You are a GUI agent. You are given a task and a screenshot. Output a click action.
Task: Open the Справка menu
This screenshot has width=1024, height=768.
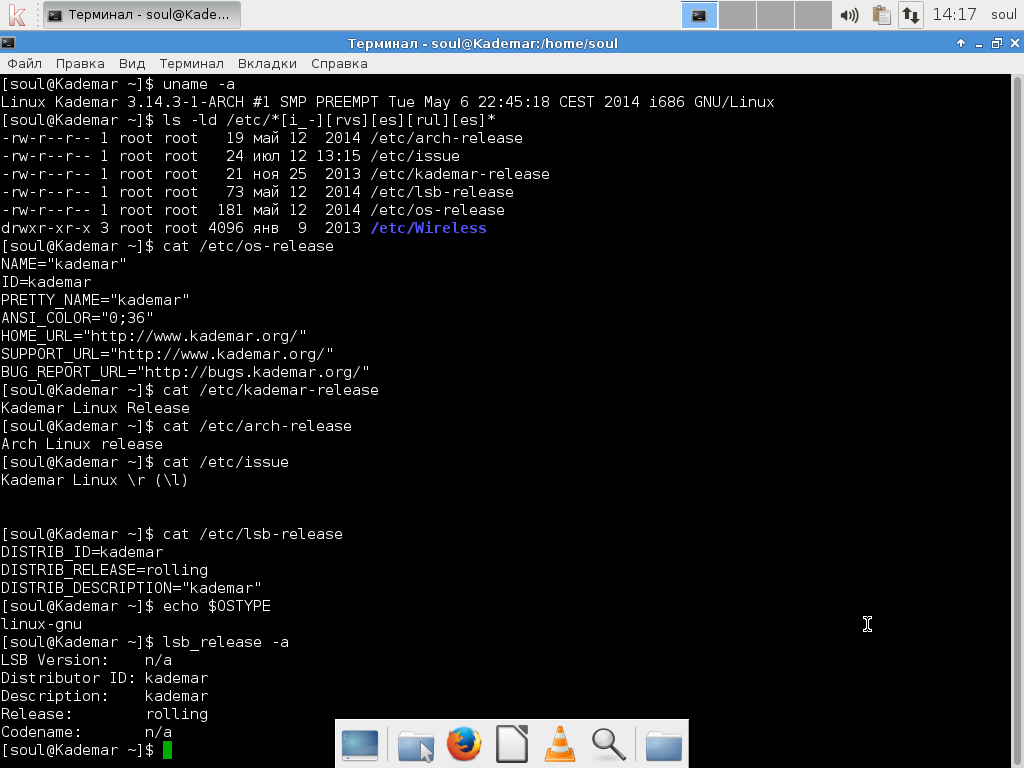pyautogui.click(x=339, y=63)
